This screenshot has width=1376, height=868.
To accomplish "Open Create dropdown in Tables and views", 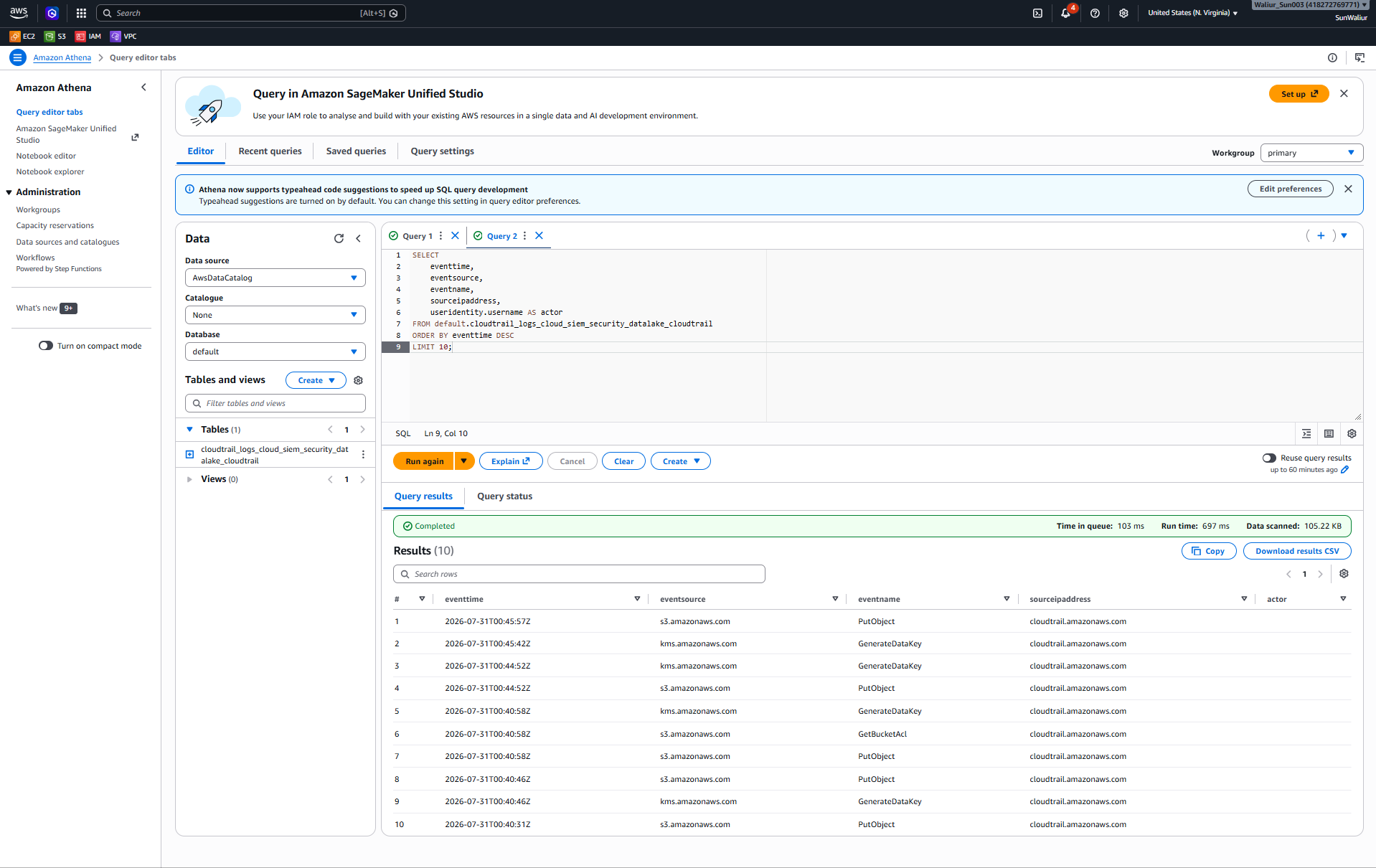I will click(316, 380).
